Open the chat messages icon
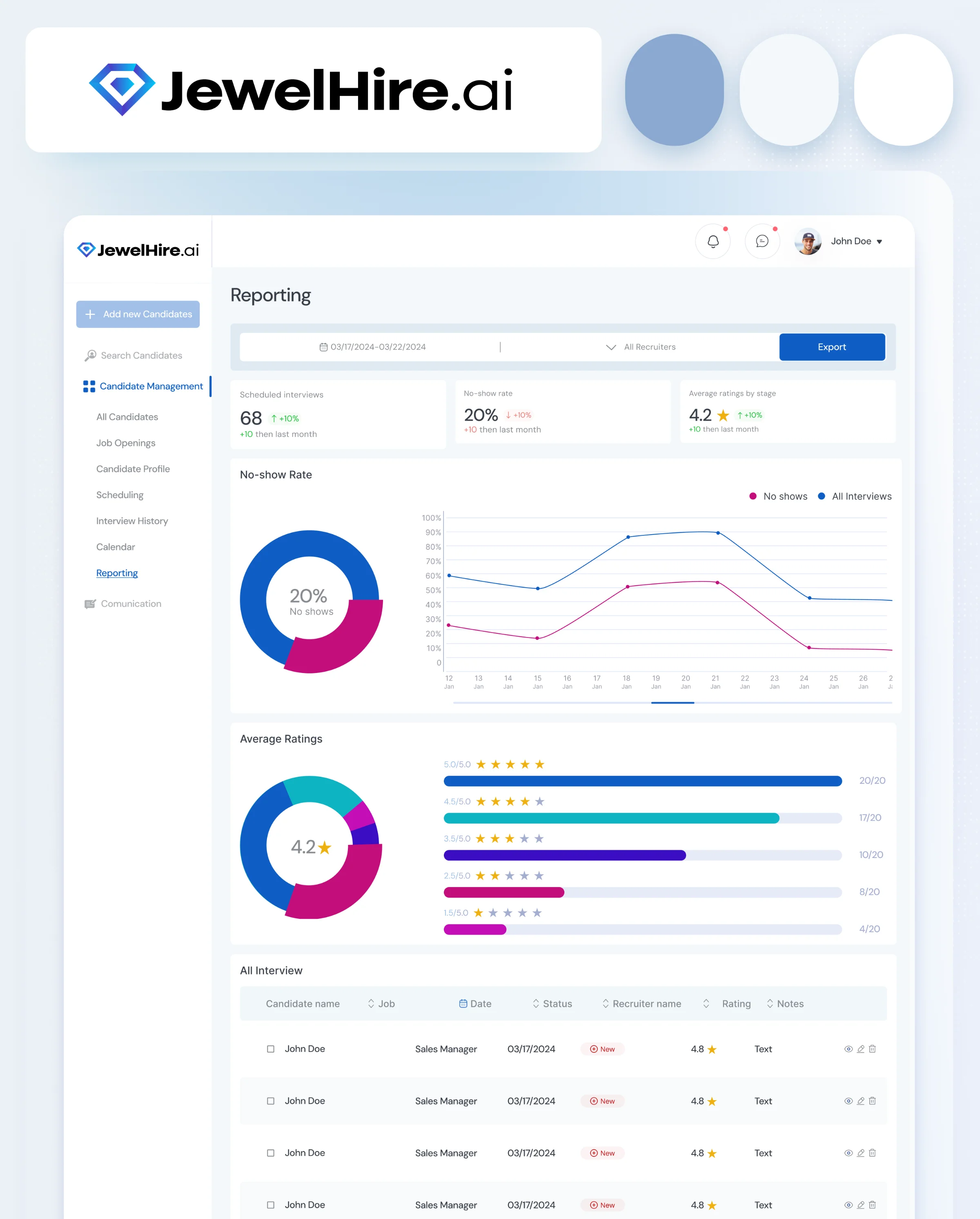Image resolution: width=980 pixels, height=1219 pixels. pos(762,241)
